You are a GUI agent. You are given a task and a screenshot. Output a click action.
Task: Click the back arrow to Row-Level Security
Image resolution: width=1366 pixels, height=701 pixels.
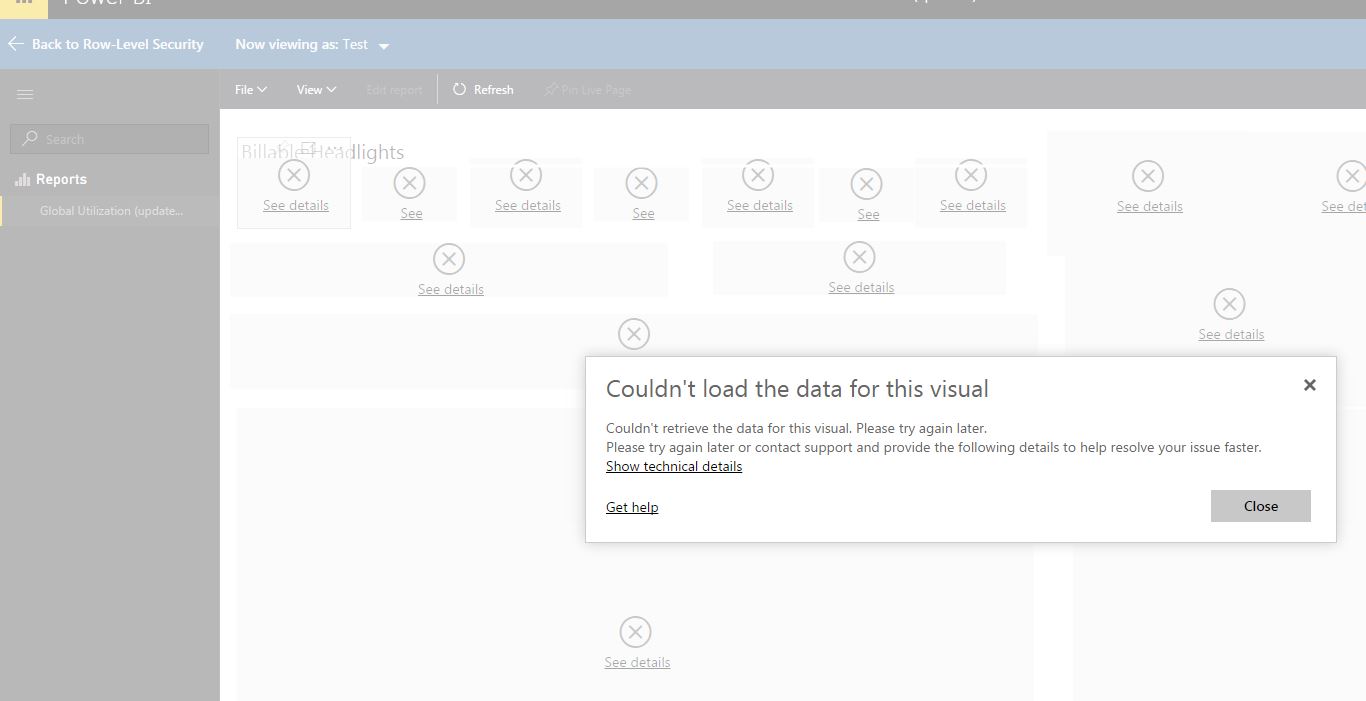click(x=16, y=44)
